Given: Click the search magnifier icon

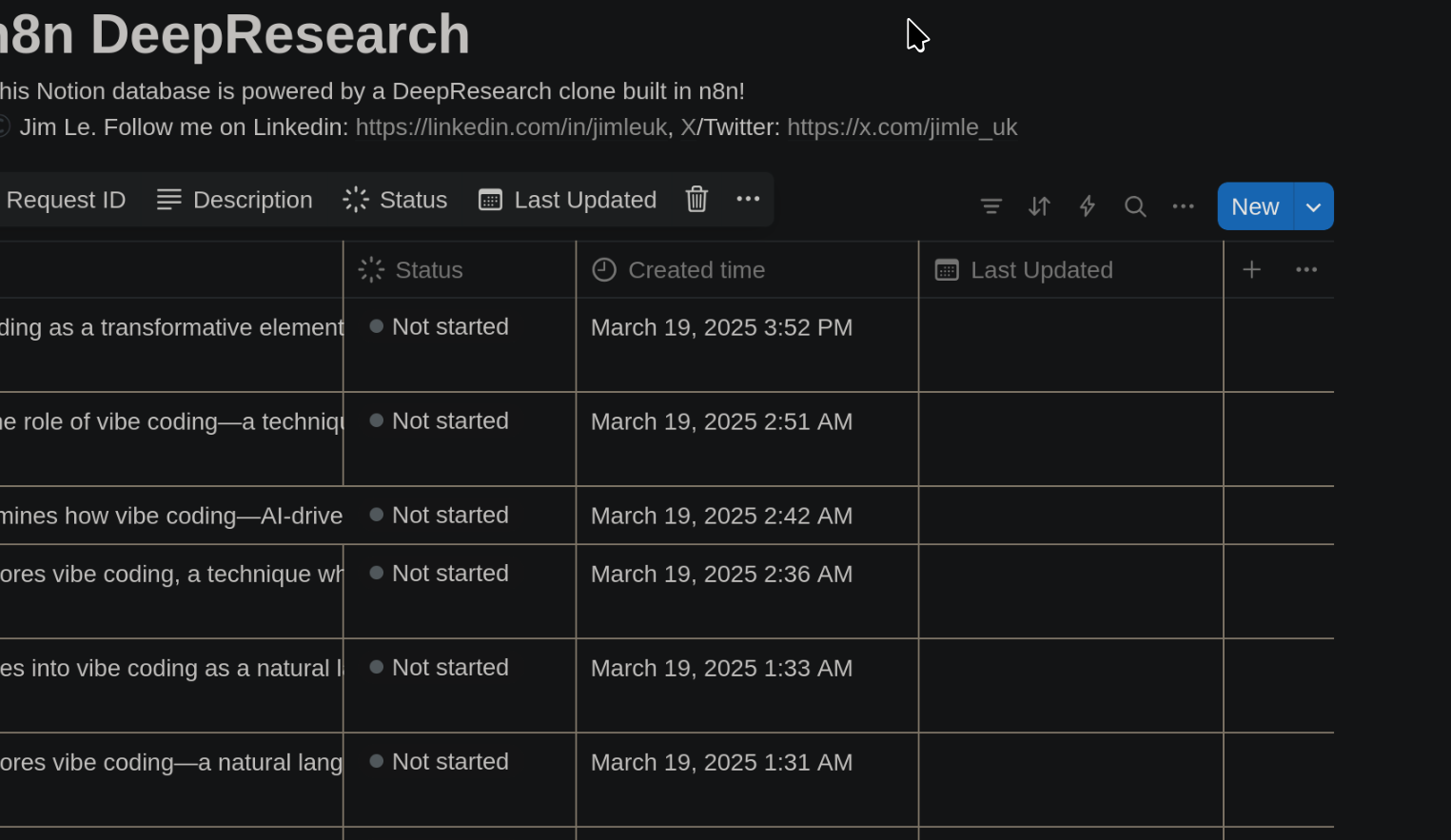Looking at the screenshot, I should click(x=1135, y=206).
